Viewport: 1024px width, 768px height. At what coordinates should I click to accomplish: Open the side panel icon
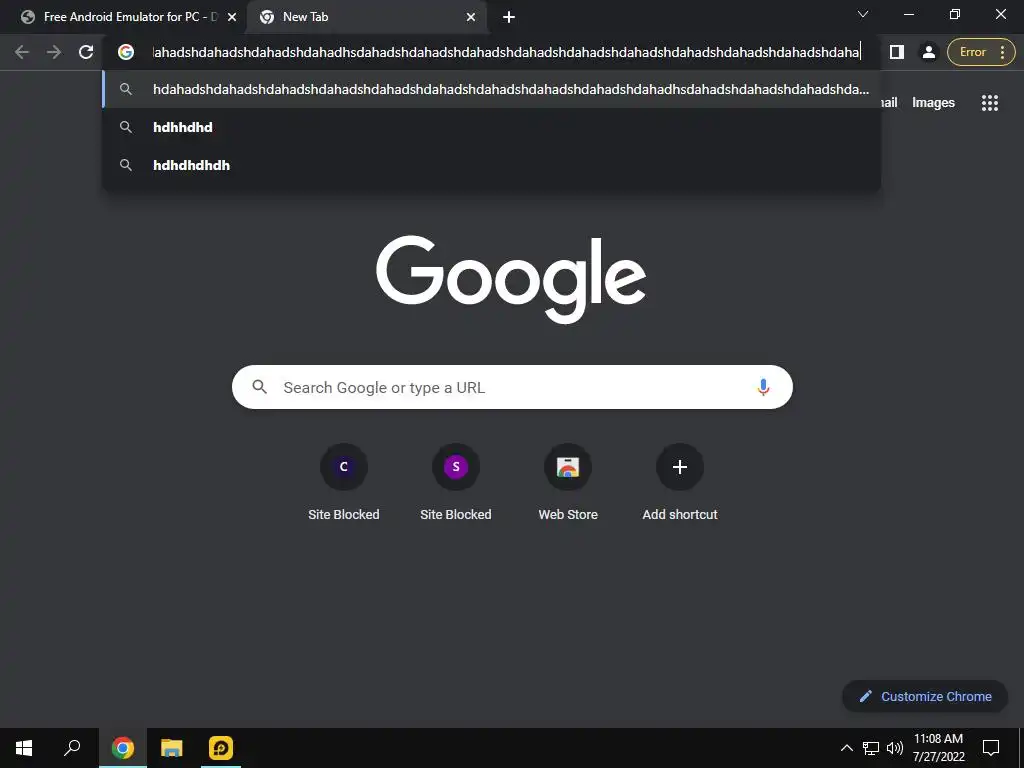897,52
